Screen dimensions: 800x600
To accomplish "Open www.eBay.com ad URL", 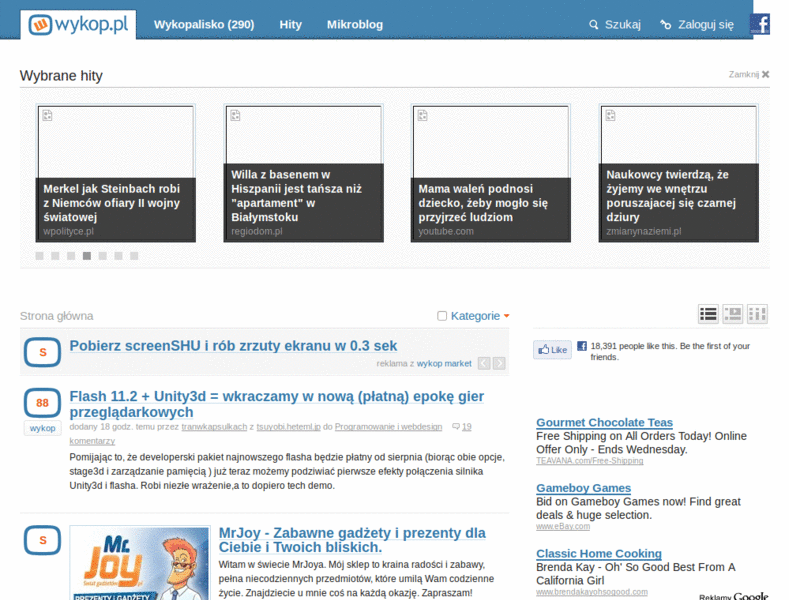I will [563, 526].
